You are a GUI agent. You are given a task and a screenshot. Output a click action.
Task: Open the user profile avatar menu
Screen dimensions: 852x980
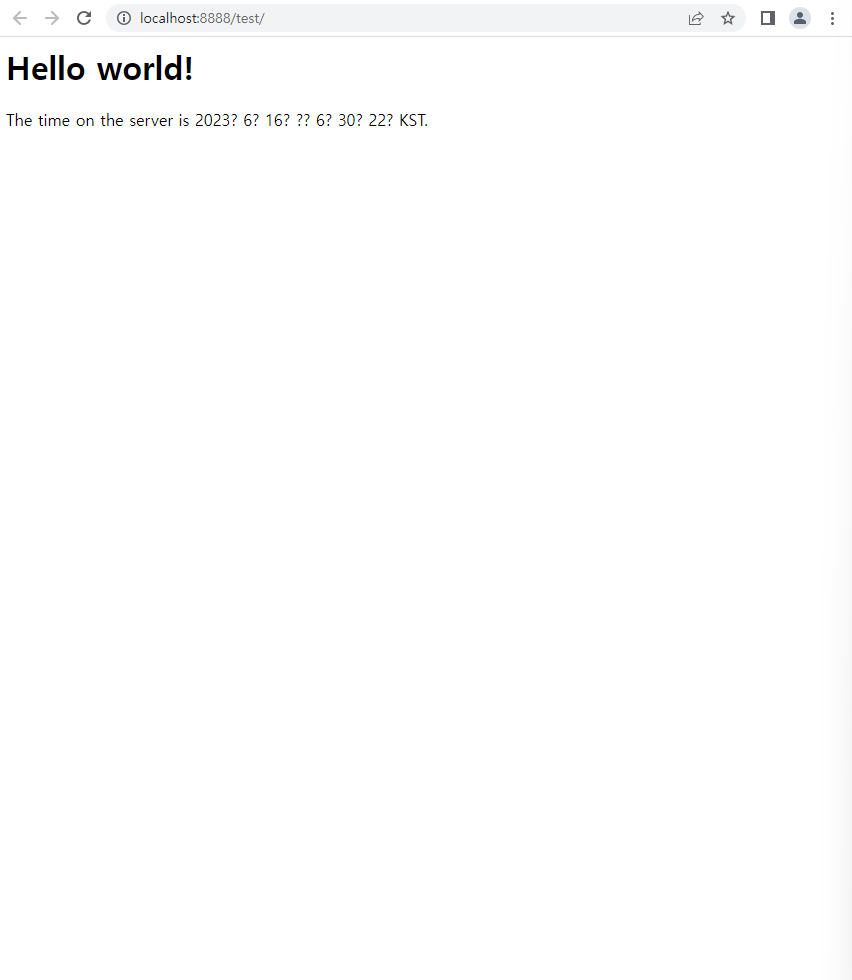click(x=799, y=18)
